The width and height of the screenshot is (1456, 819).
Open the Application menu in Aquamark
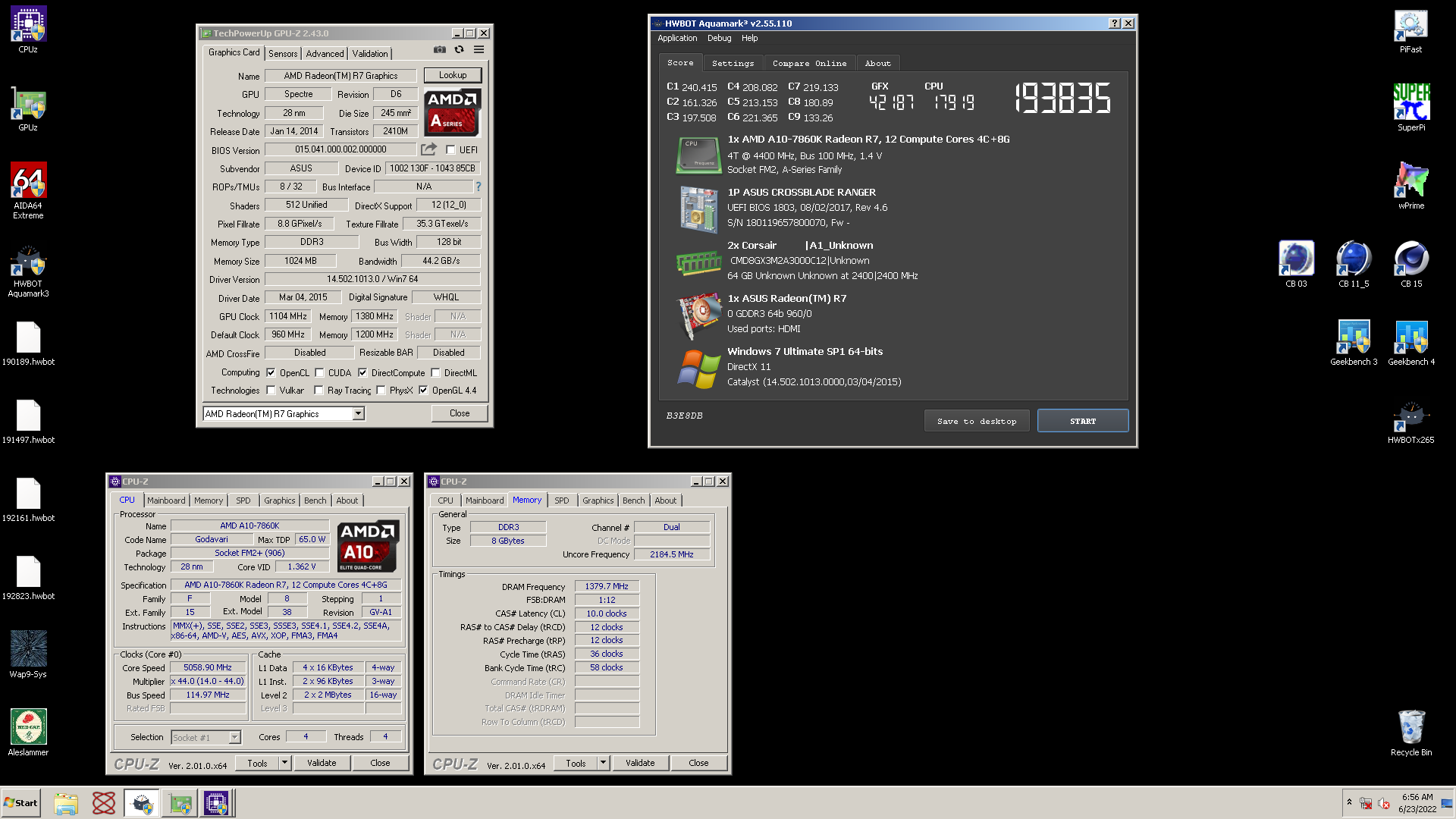677,38
